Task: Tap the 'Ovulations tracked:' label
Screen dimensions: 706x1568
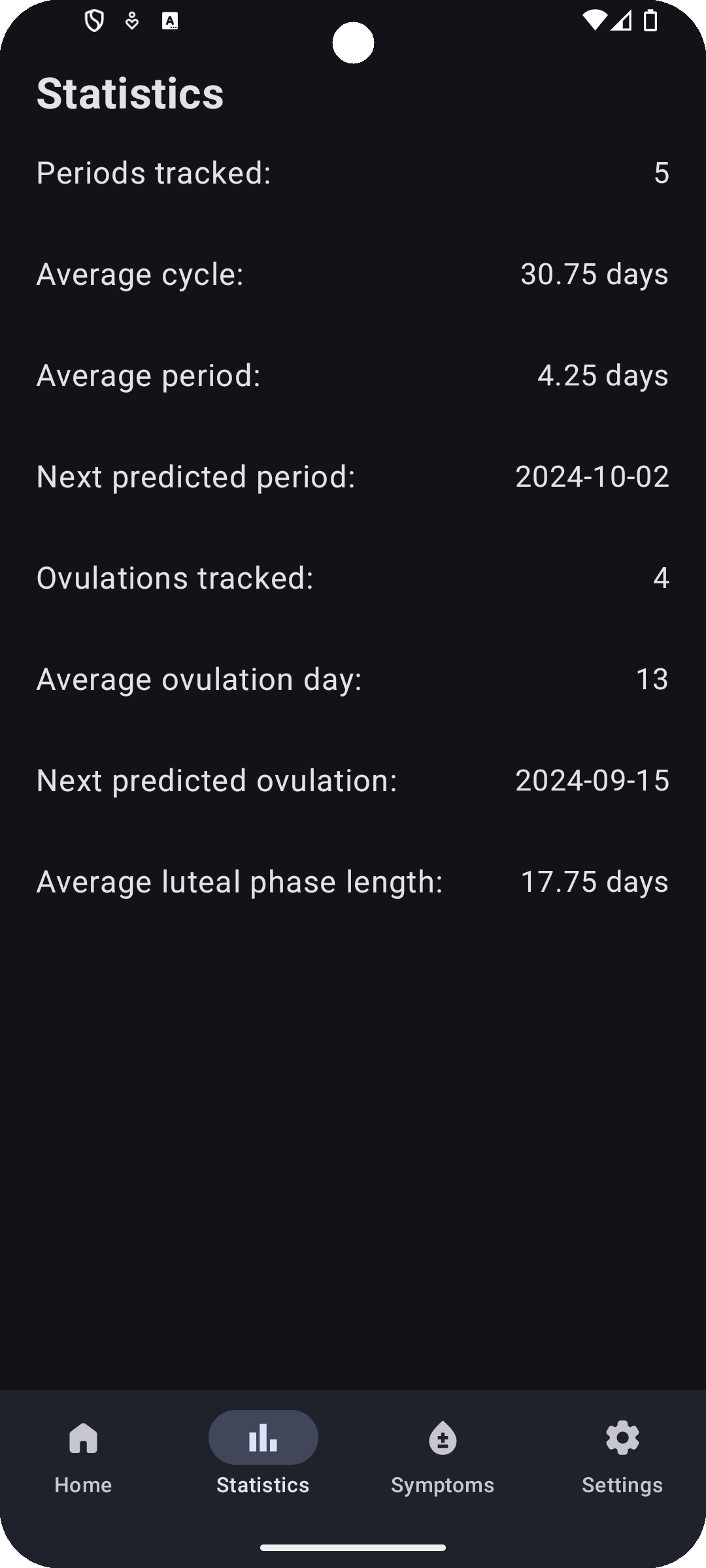Action: click(175, 578)
